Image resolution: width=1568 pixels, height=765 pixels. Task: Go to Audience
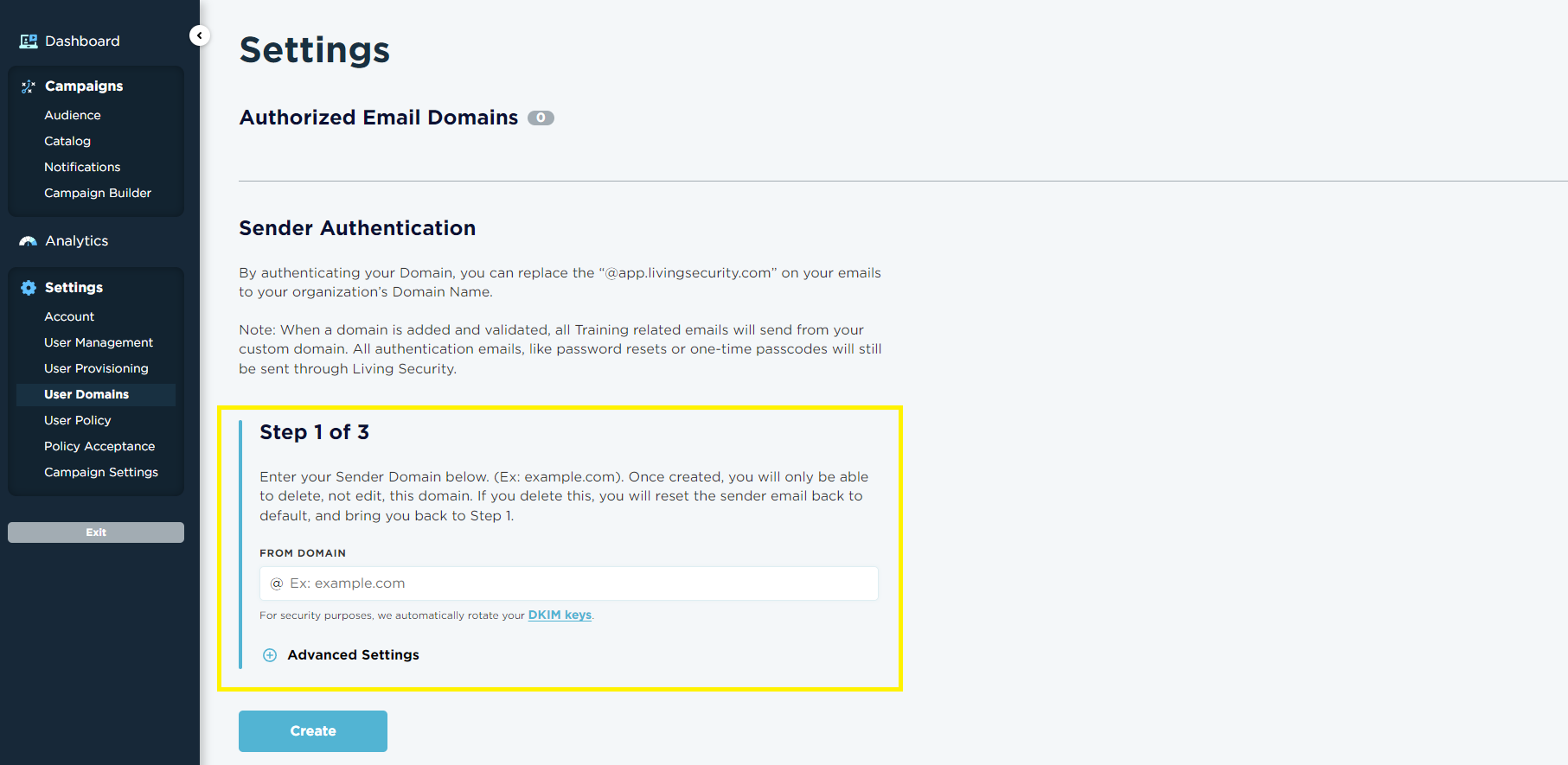pyautogui.click(x=73, y=115)
